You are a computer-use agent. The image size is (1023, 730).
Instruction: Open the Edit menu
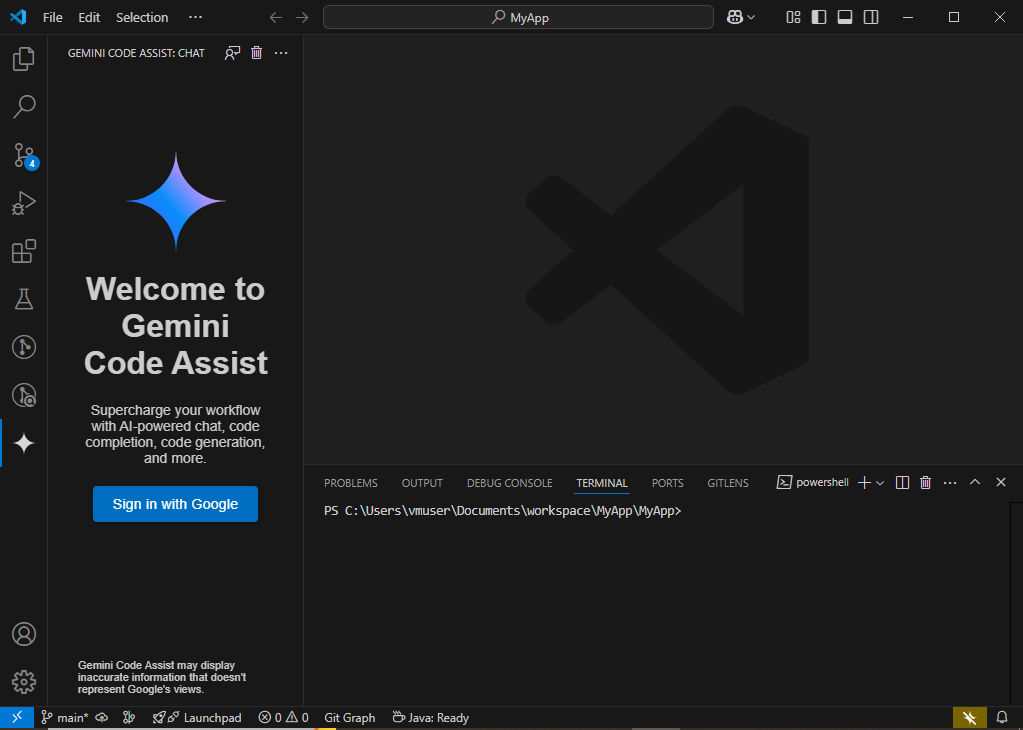point(89,18)
